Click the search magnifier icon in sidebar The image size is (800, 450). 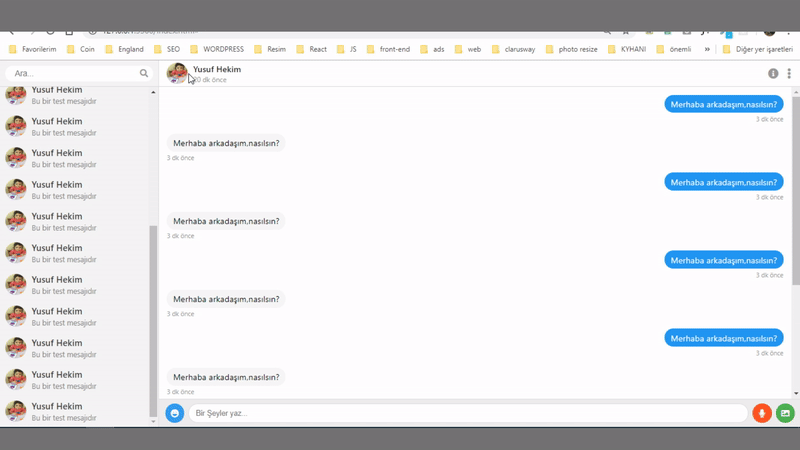point(144,73)
